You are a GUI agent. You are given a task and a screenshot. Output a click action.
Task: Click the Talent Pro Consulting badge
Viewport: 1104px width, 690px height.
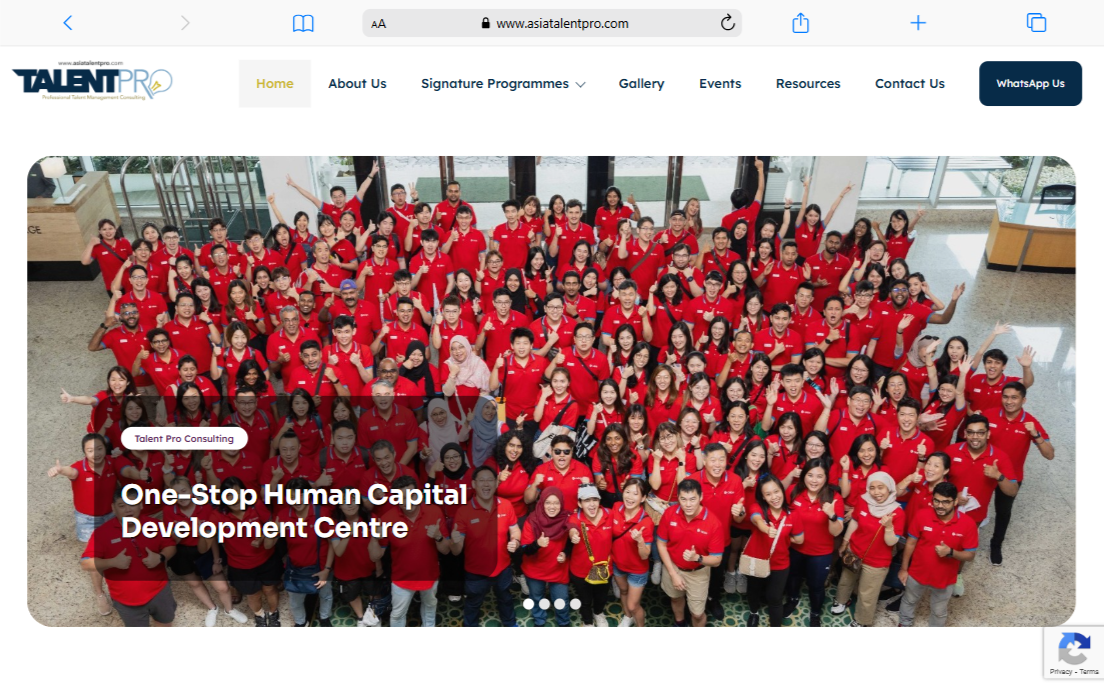184,438
